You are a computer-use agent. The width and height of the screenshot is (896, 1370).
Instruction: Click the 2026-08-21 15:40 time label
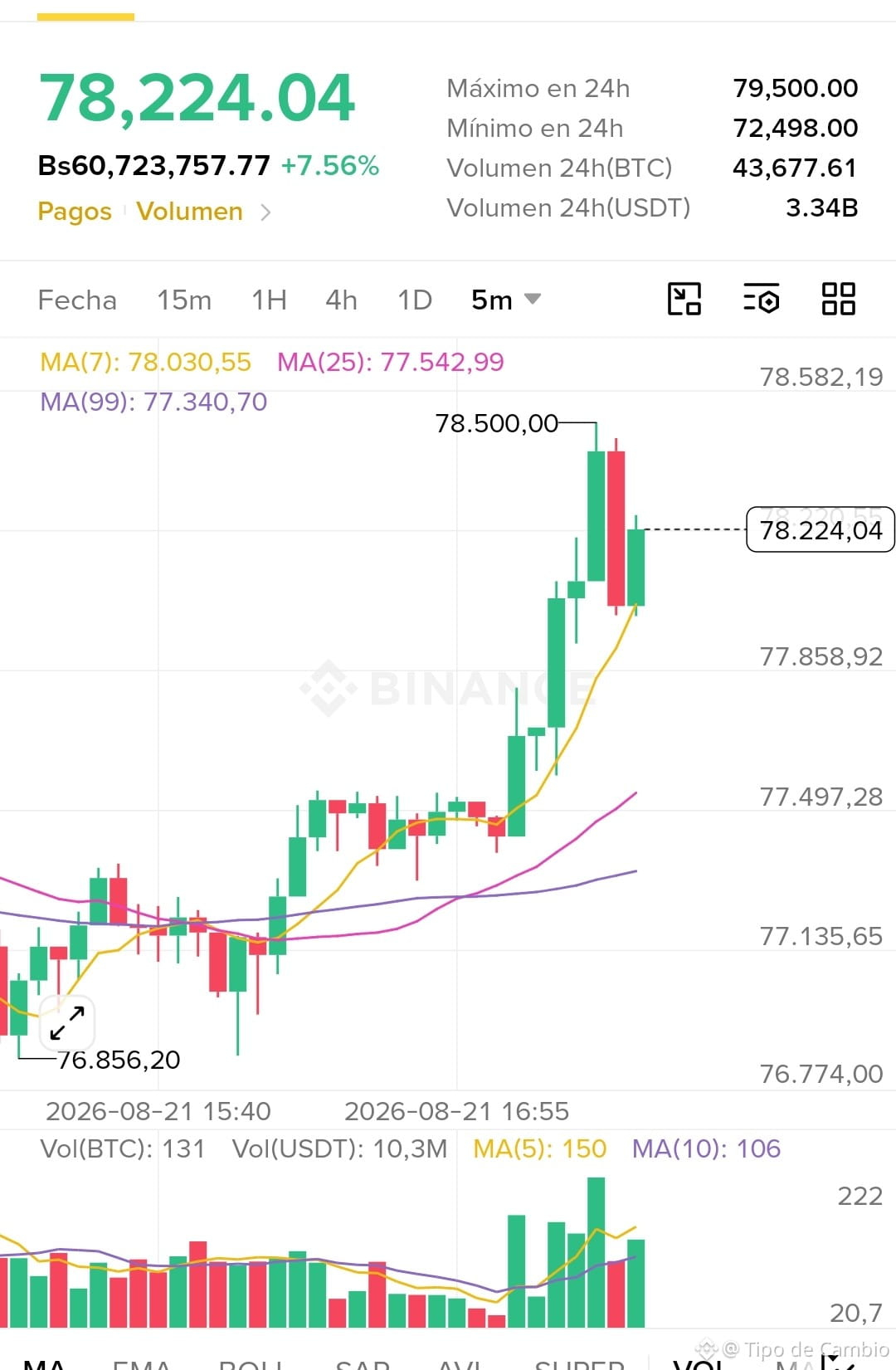point(158,1111)
